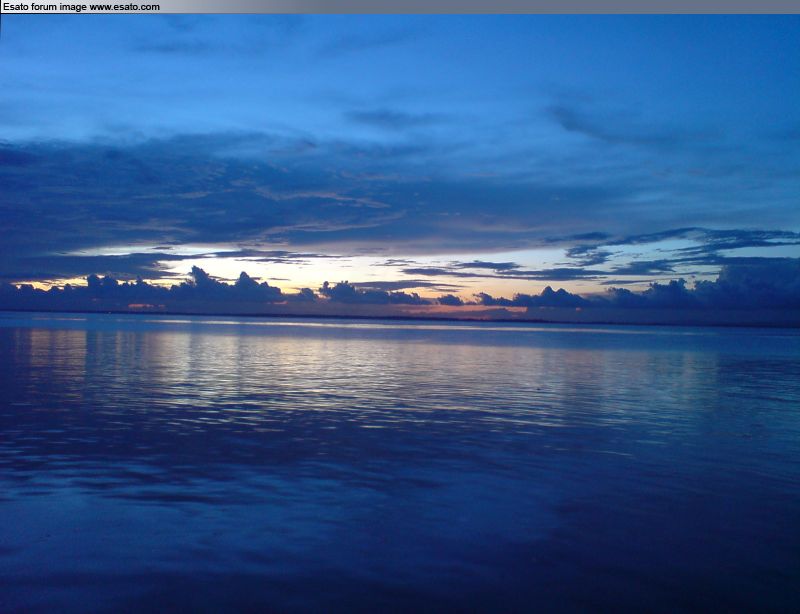Screen dimensions: 800x614
Task: Click the www.esato.com text in header
Action: coord(124,7)
